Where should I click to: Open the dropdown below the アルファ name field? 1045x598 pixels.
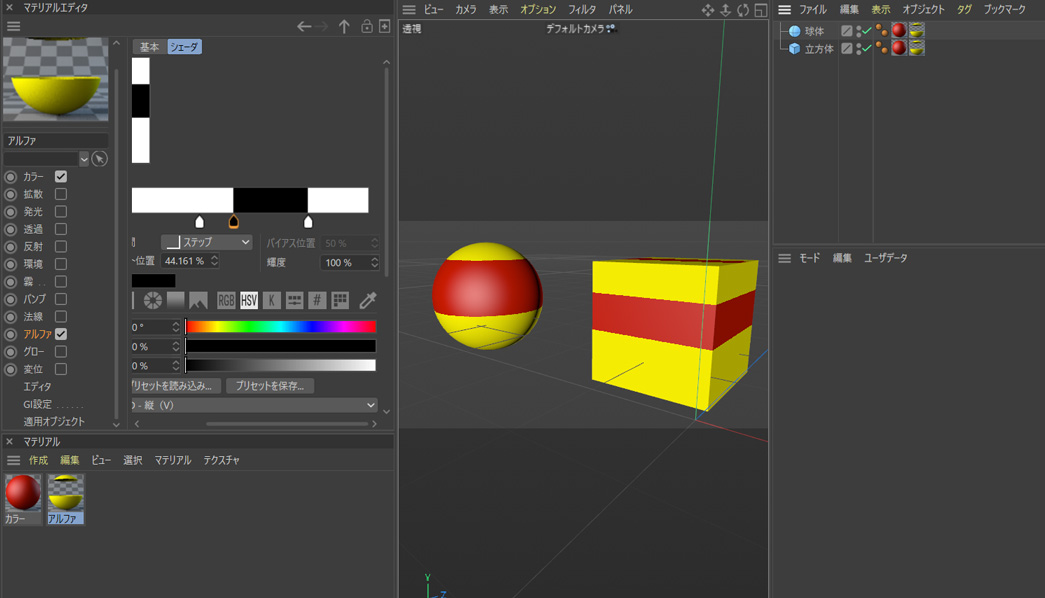pos(84,159)
